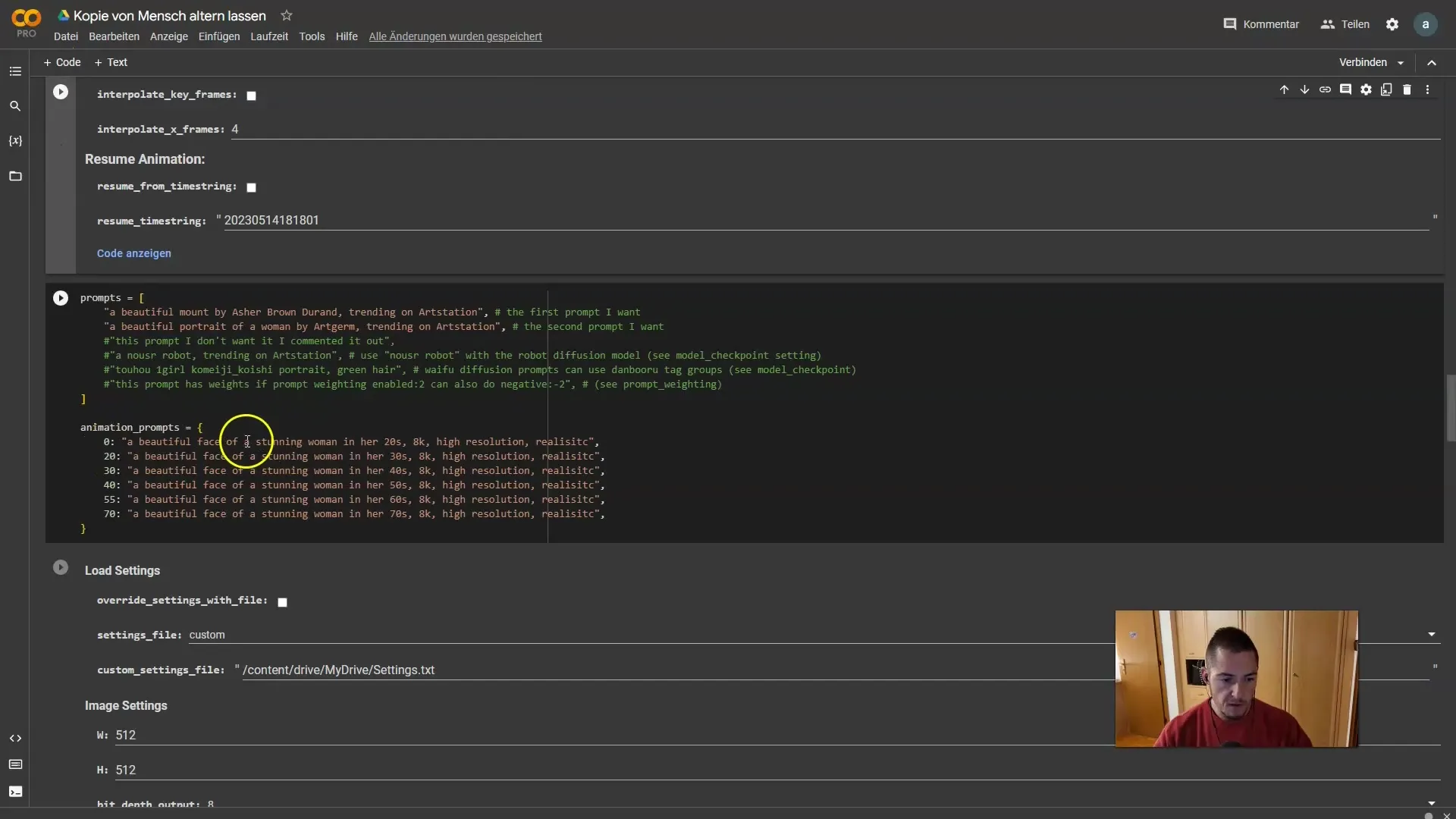
Task: Edit the custom_settings_file path field
Action: pyautogui.click(x=835, y=670)
